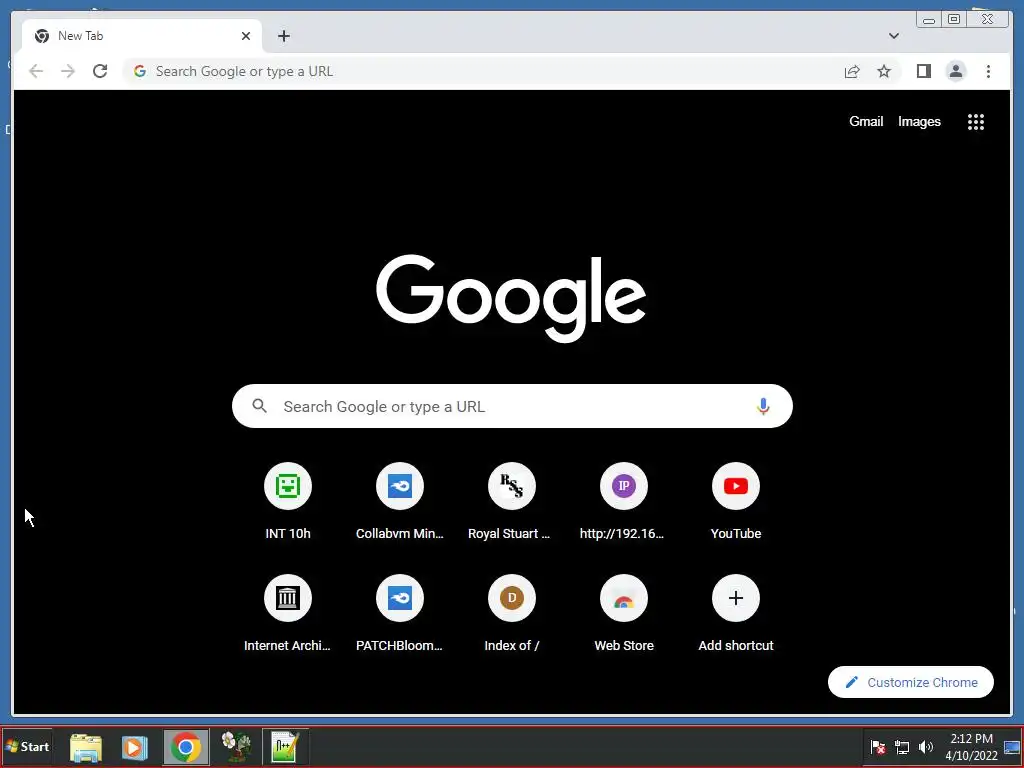Click the Show desktop button

(x=1012, y=747)
